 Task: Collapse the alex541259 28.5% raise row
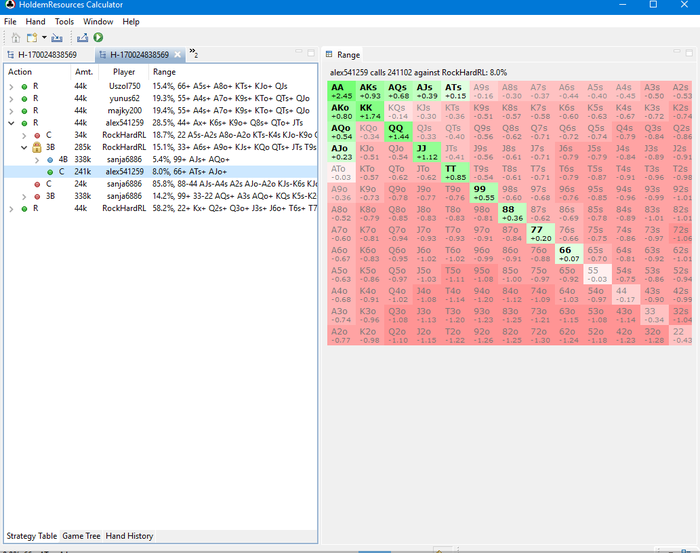11,123
